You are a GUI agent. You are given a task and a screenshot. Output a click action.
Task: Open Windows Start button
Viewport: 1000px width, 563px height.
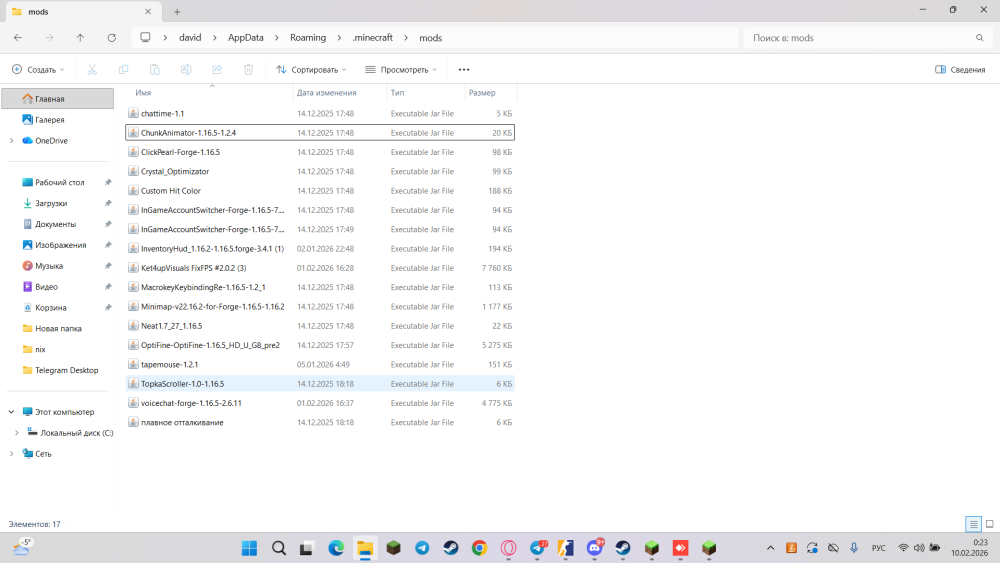(249, 548)
